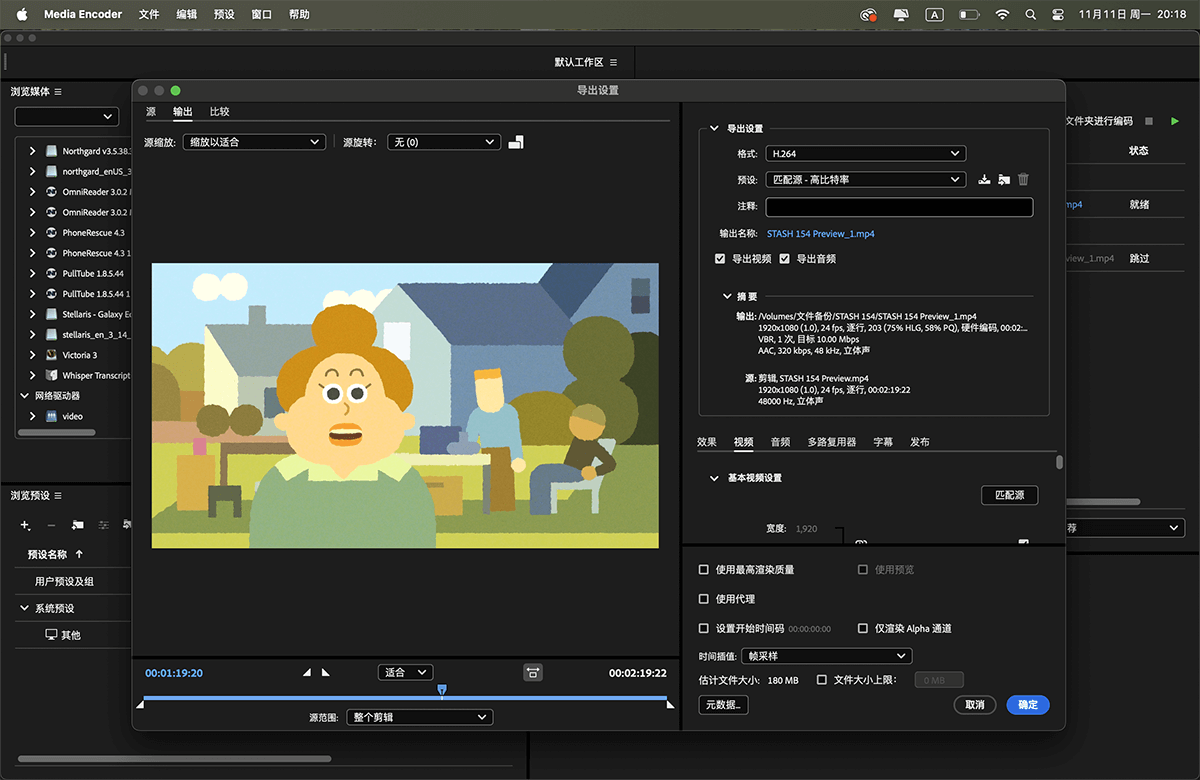The image size is (1200, 780).
Task: Click the import preset icon
Action: [1004, 180]
